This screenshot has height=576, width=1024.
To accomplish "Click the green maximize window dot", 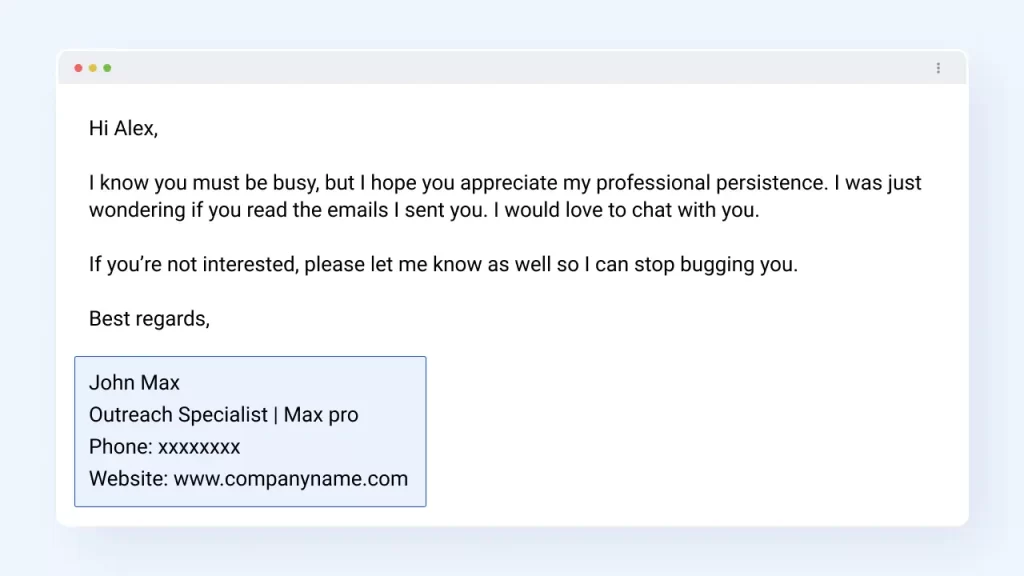I will (107, 68).
